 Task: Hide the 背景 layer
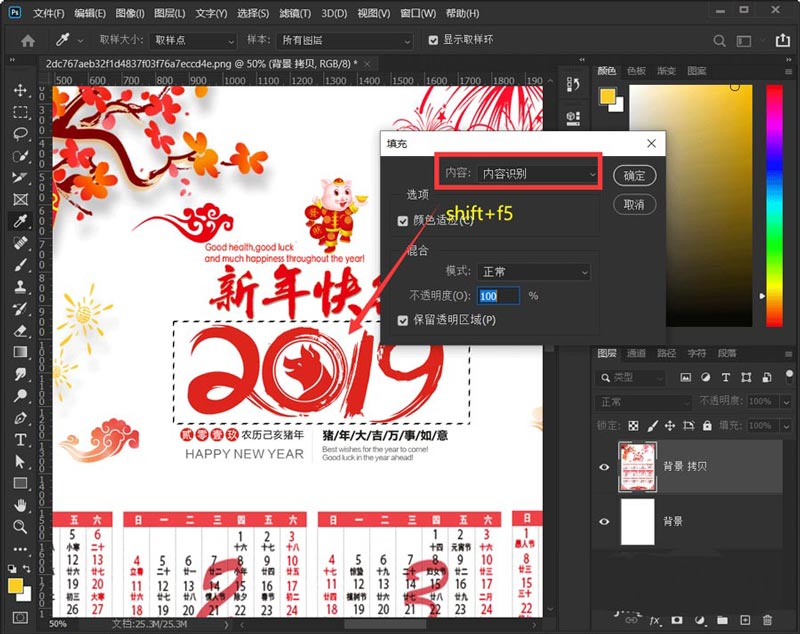(605, 521)
